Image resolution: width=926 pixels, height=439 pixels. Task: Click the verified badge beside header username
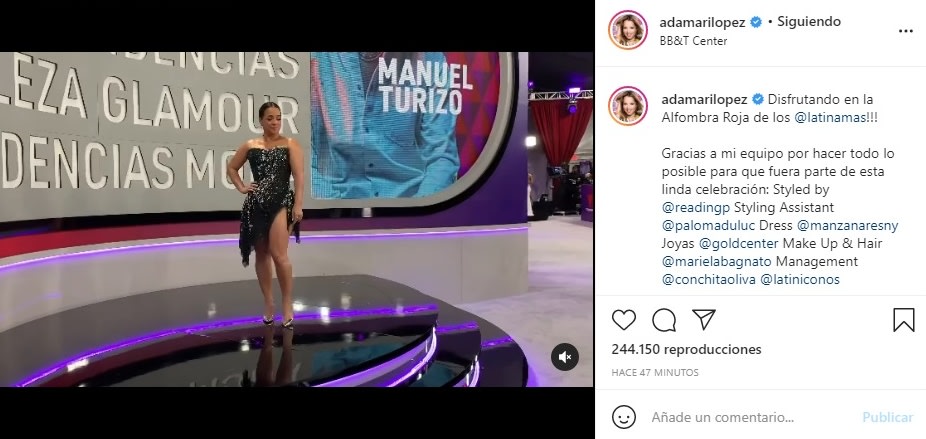756,22
